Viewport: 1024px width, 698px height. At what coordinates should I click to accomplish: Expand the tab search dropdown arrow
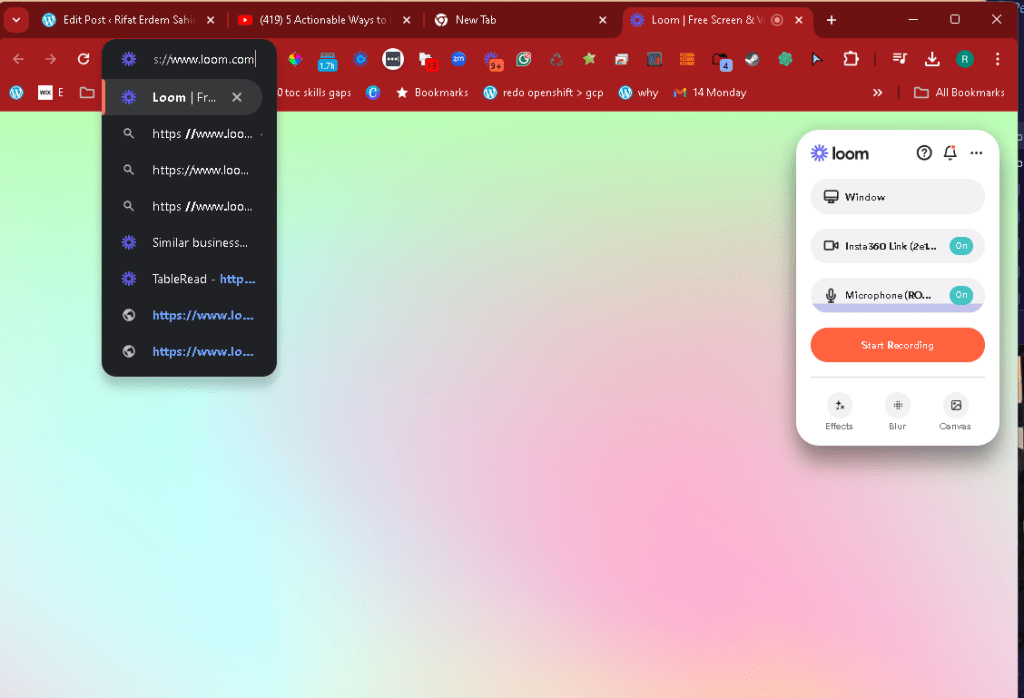click(x=16, y=20)
